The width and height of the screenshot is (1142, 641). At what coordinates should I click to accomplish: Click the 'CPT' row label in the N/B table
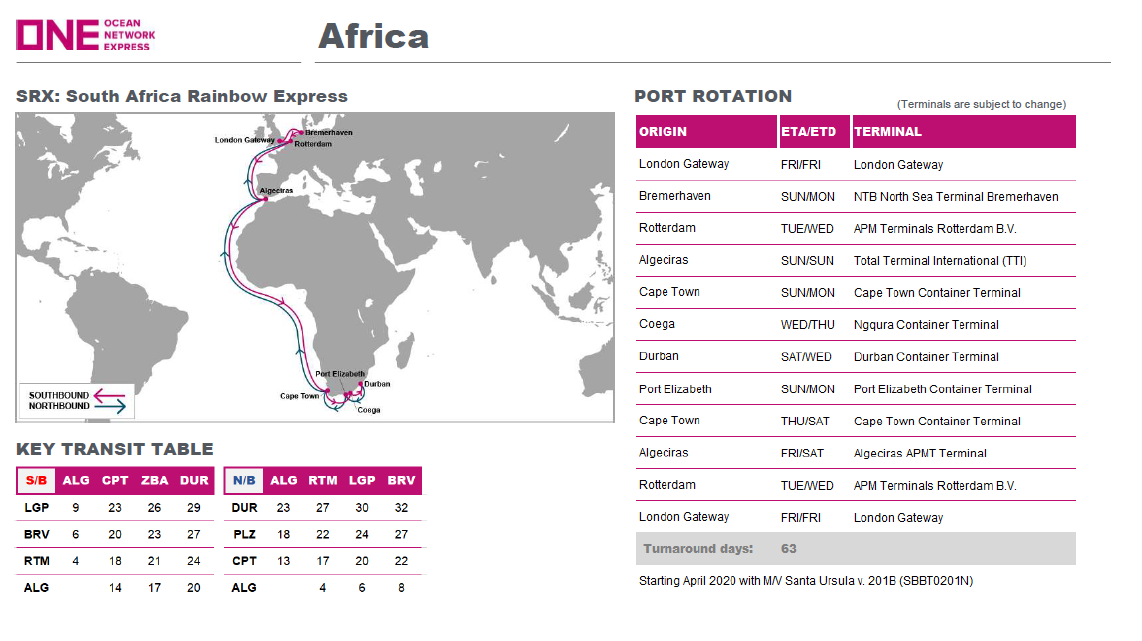coord(244,561)
